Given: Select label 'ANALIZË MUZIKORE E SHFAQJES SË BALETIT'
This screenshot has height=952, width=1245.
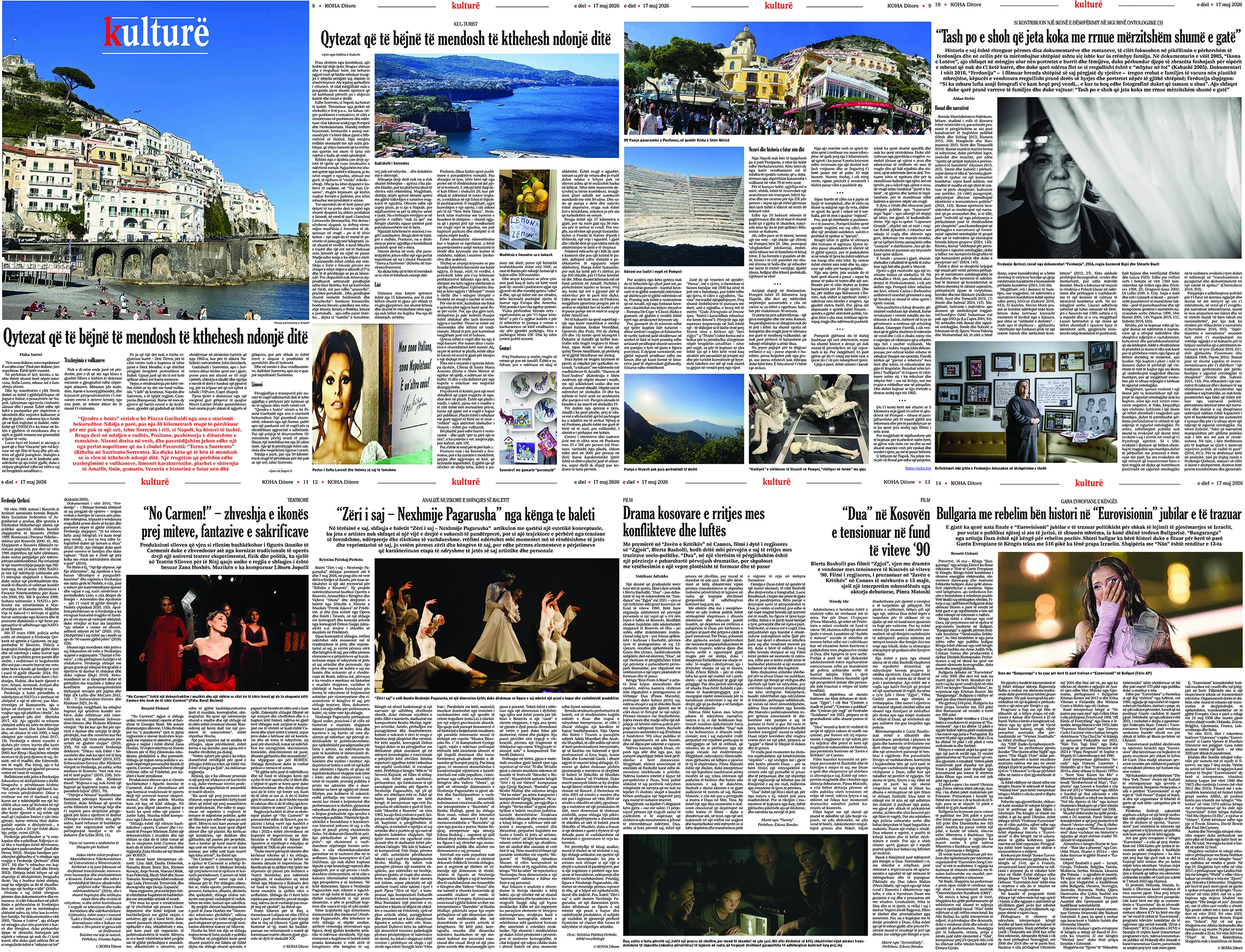Looking at the screenshot, I should tap(465, 502).
